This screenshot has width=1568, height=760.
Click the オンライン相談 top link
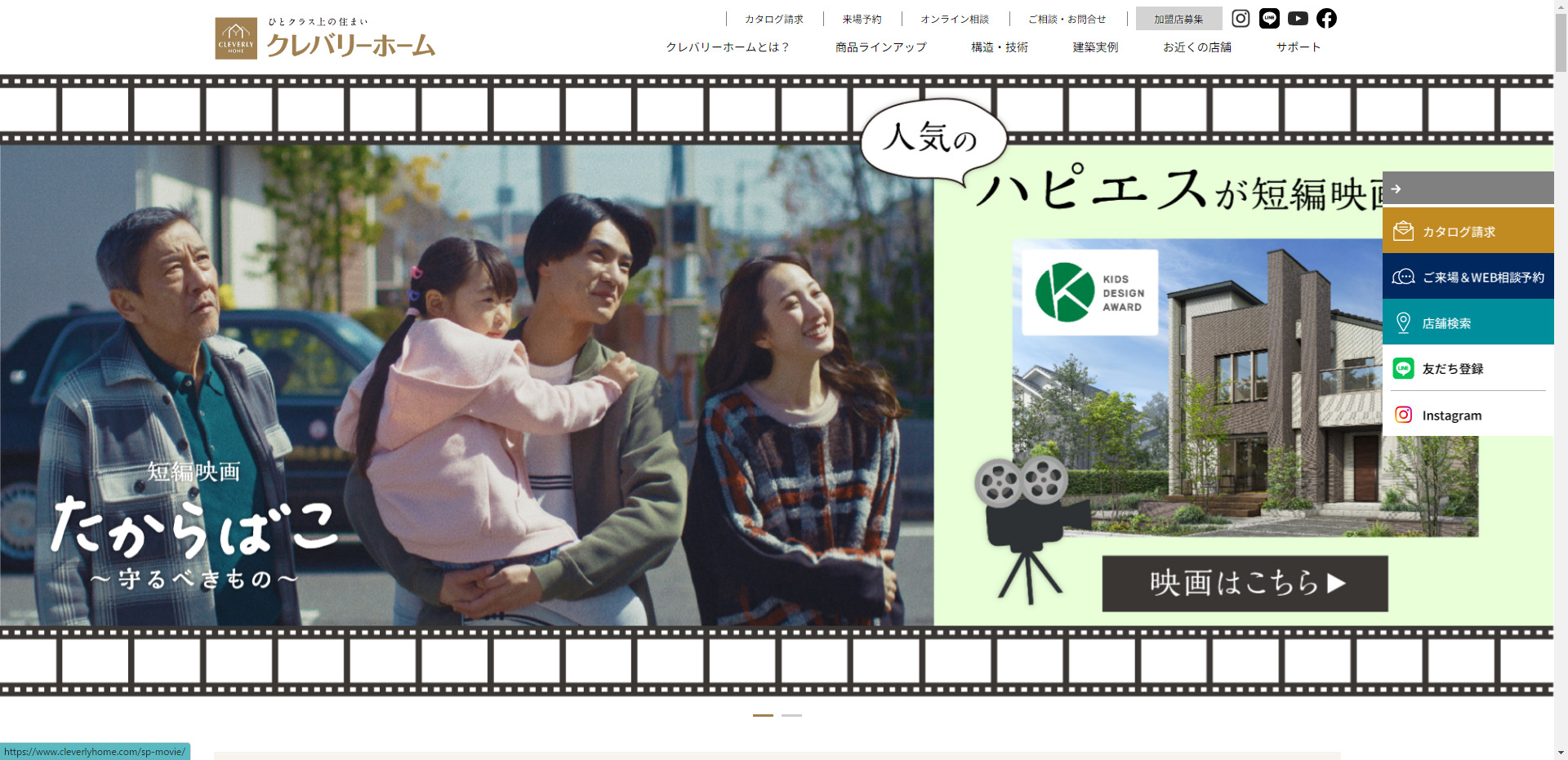tap(955, 19)
